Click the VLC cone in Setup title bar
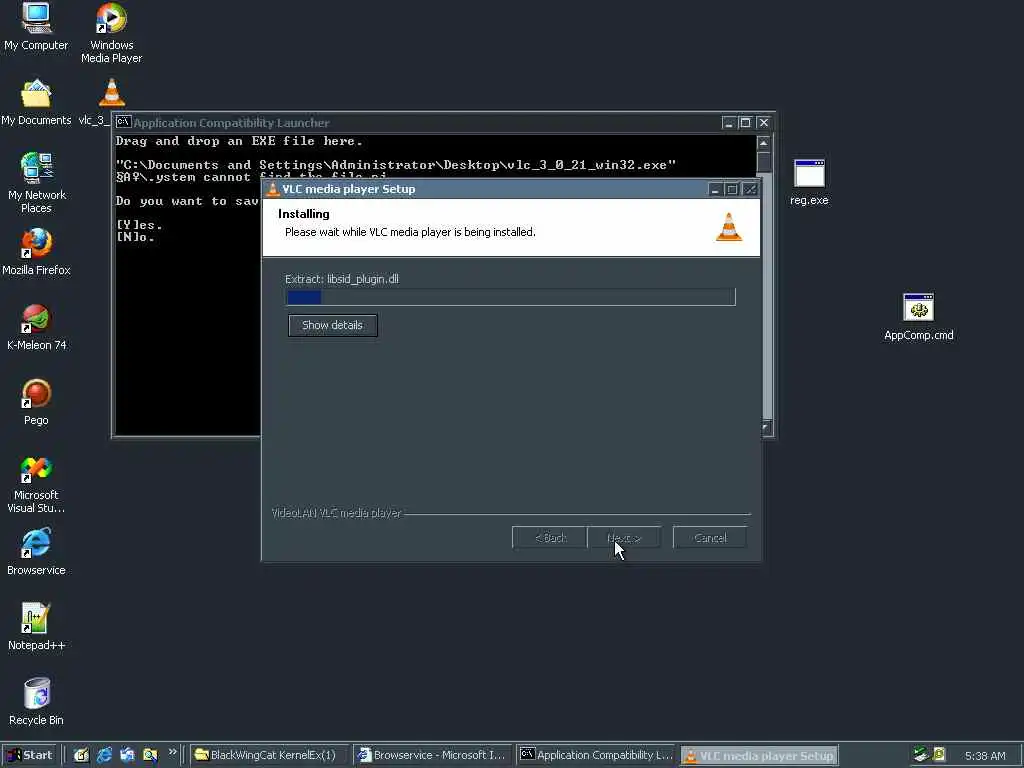This screenshot has height=768, width=1024. click(273, 189)
